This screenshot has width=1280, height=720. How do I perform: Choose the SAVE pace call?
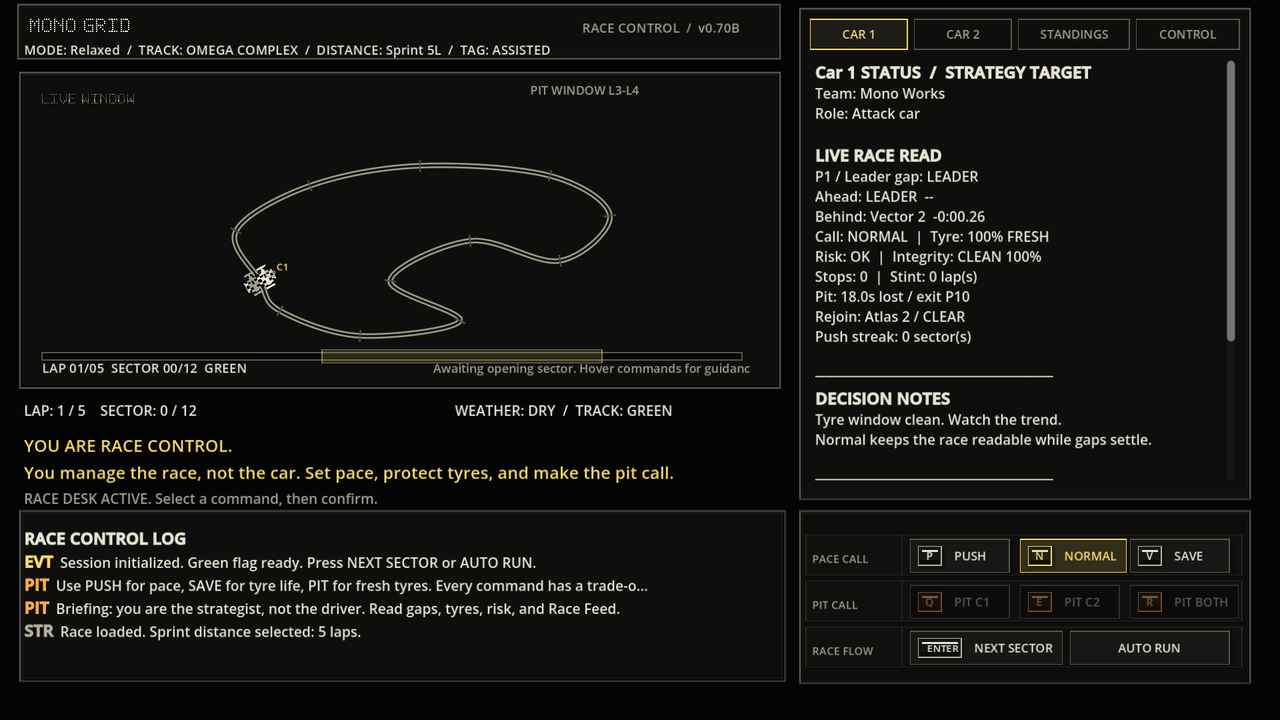click(x=1179, y=556)
